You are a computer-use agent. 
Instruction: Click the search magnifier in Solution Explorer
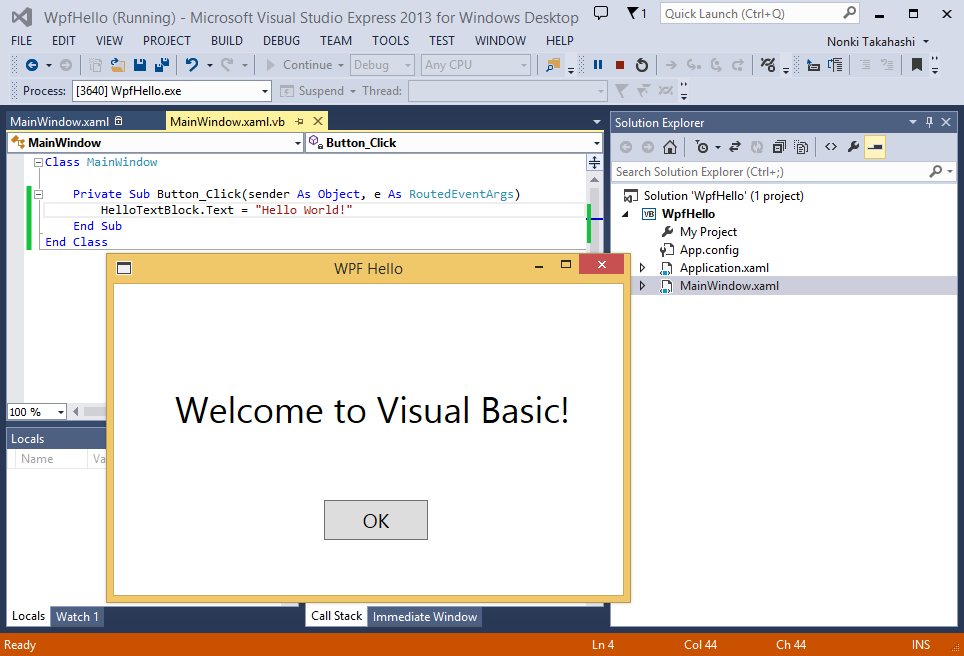coord(935,172)
